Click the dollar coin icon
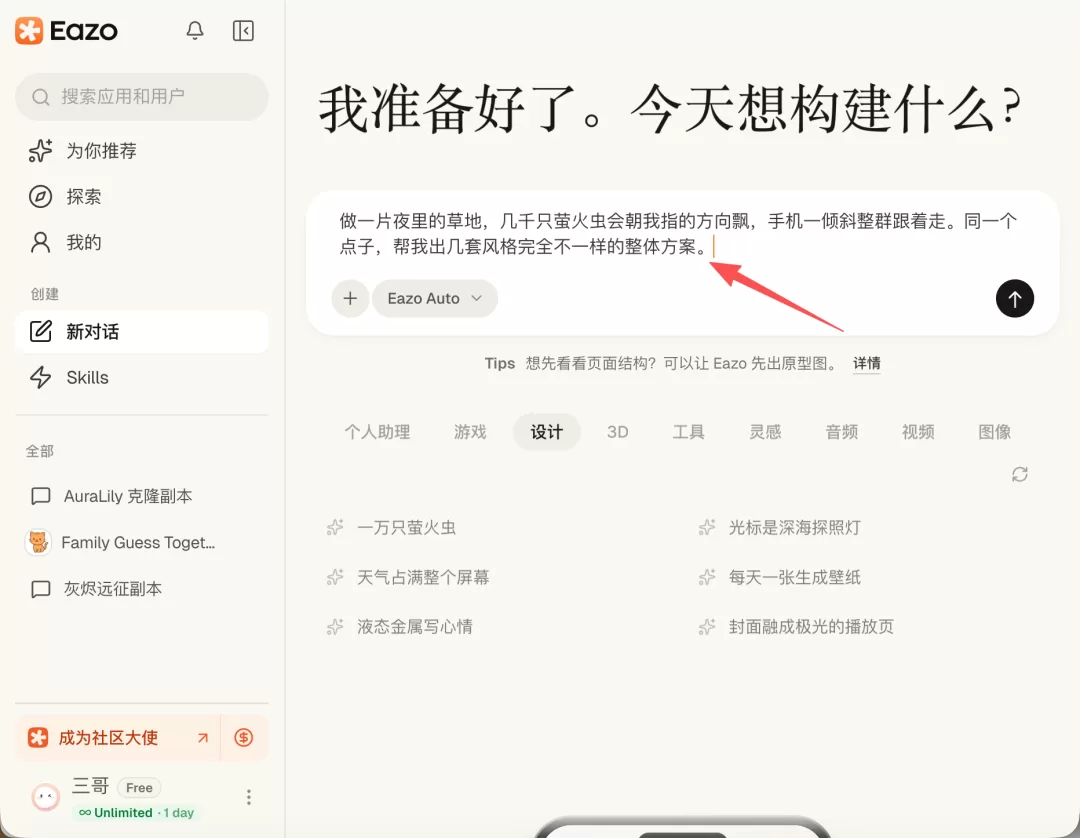The height and width of the screenshot is (838, 1080). point(244,737)
